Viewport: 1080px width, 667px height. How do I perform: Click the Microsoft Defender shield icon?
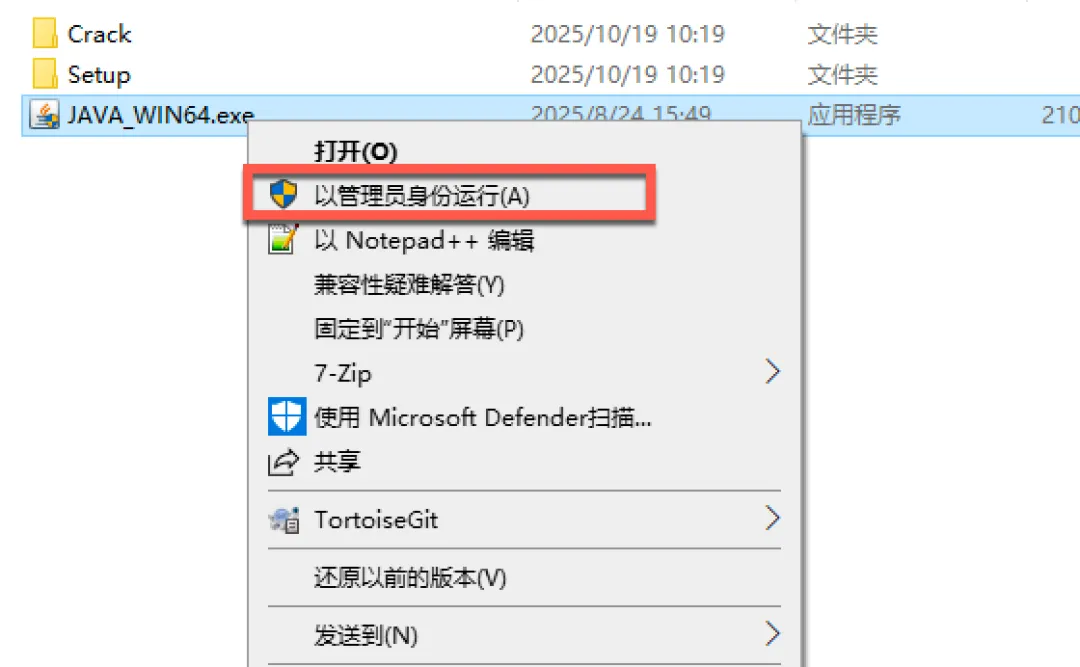(x=287, y=416)
